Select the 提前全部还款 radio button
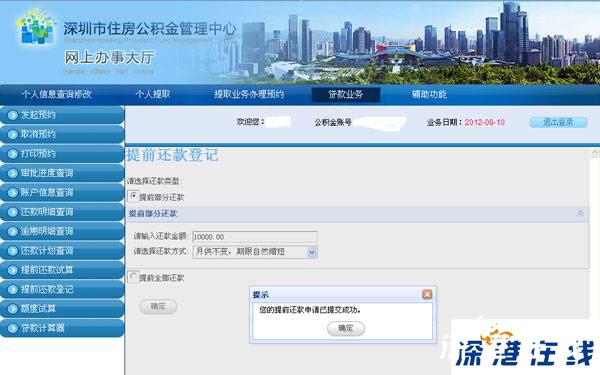 click(x=133, y=276)
